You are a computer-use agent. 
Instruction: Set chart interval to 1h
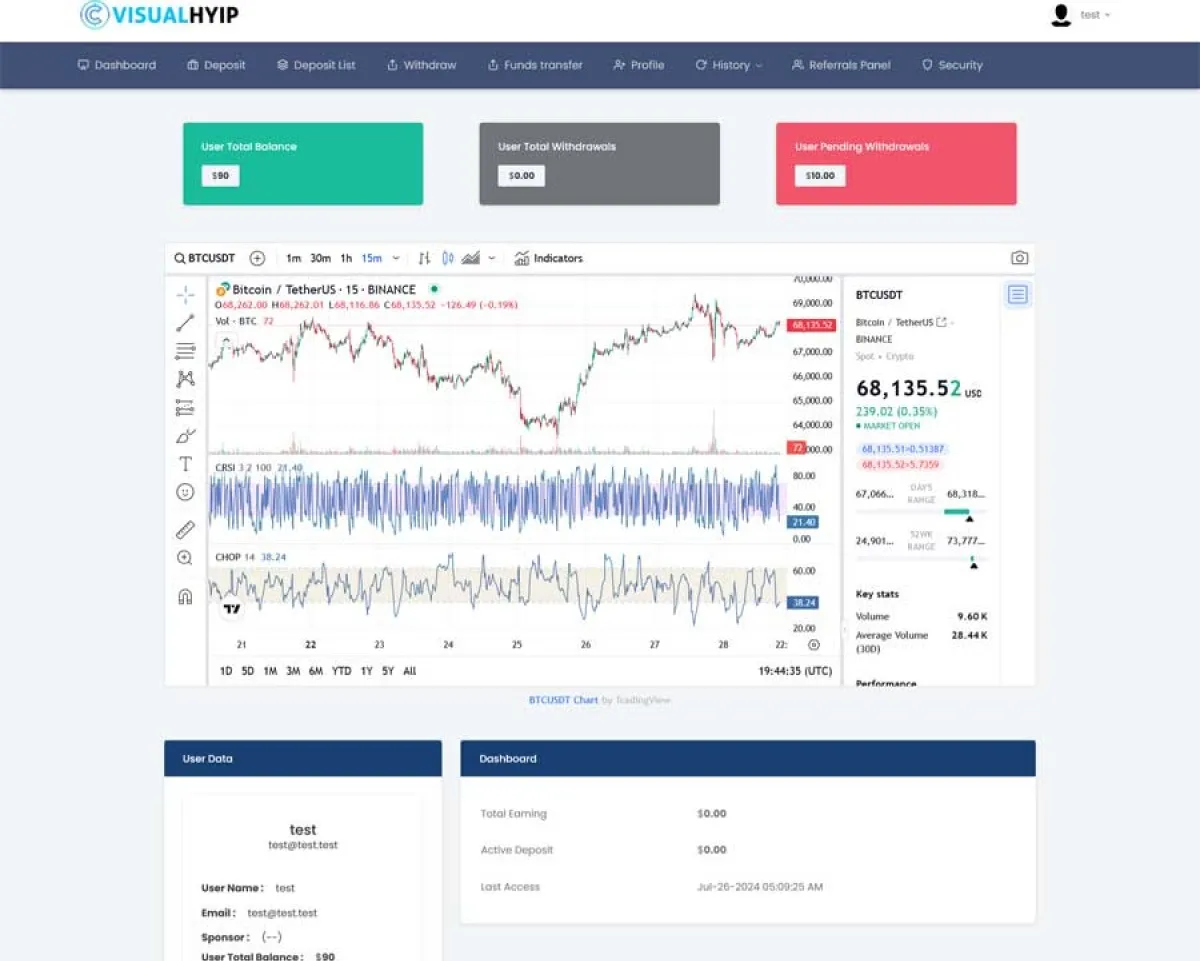pyautogui.click(x=346, y=258)
